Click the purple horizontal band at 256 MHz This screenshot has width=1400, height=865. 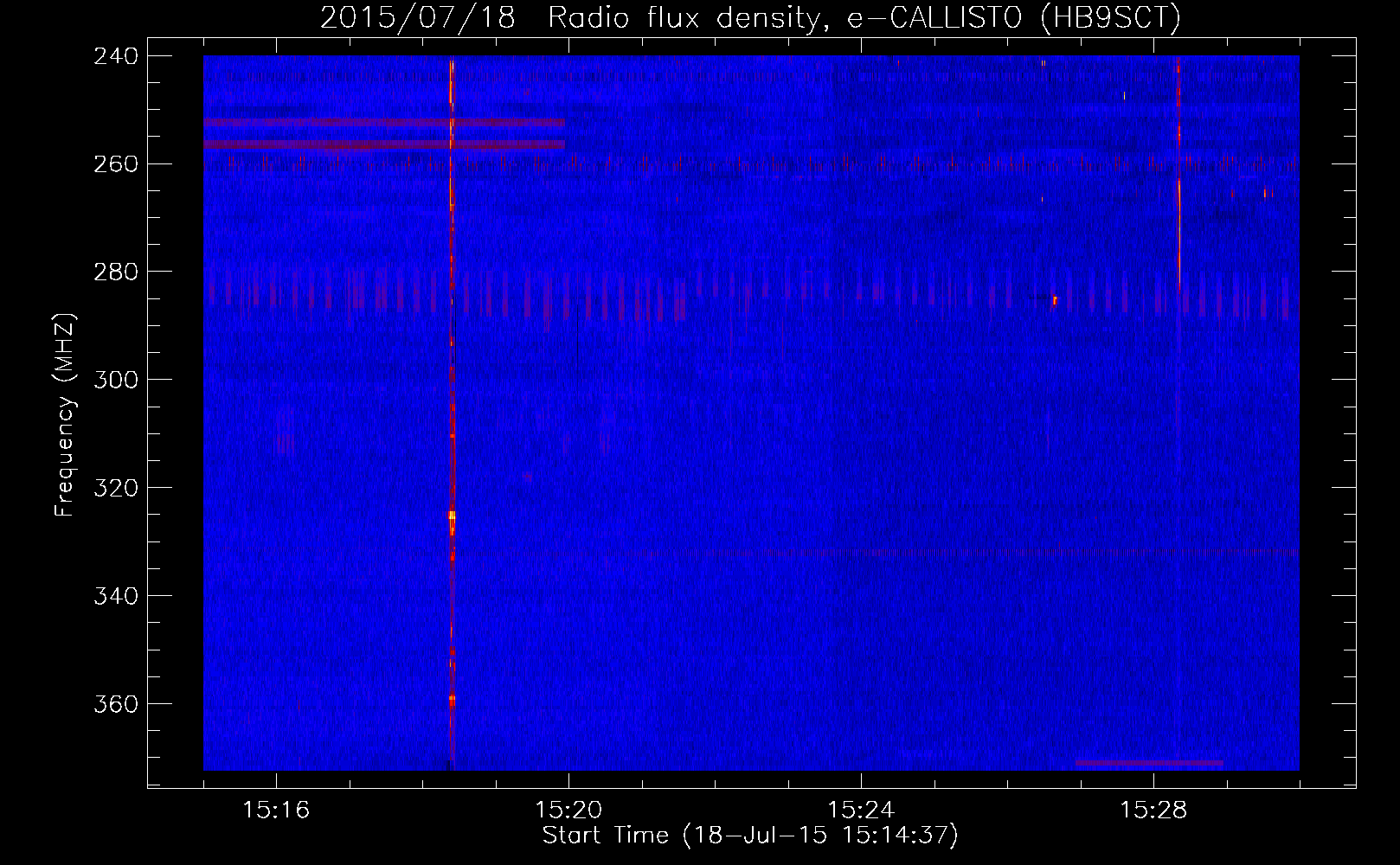click(x=384, y=144)
